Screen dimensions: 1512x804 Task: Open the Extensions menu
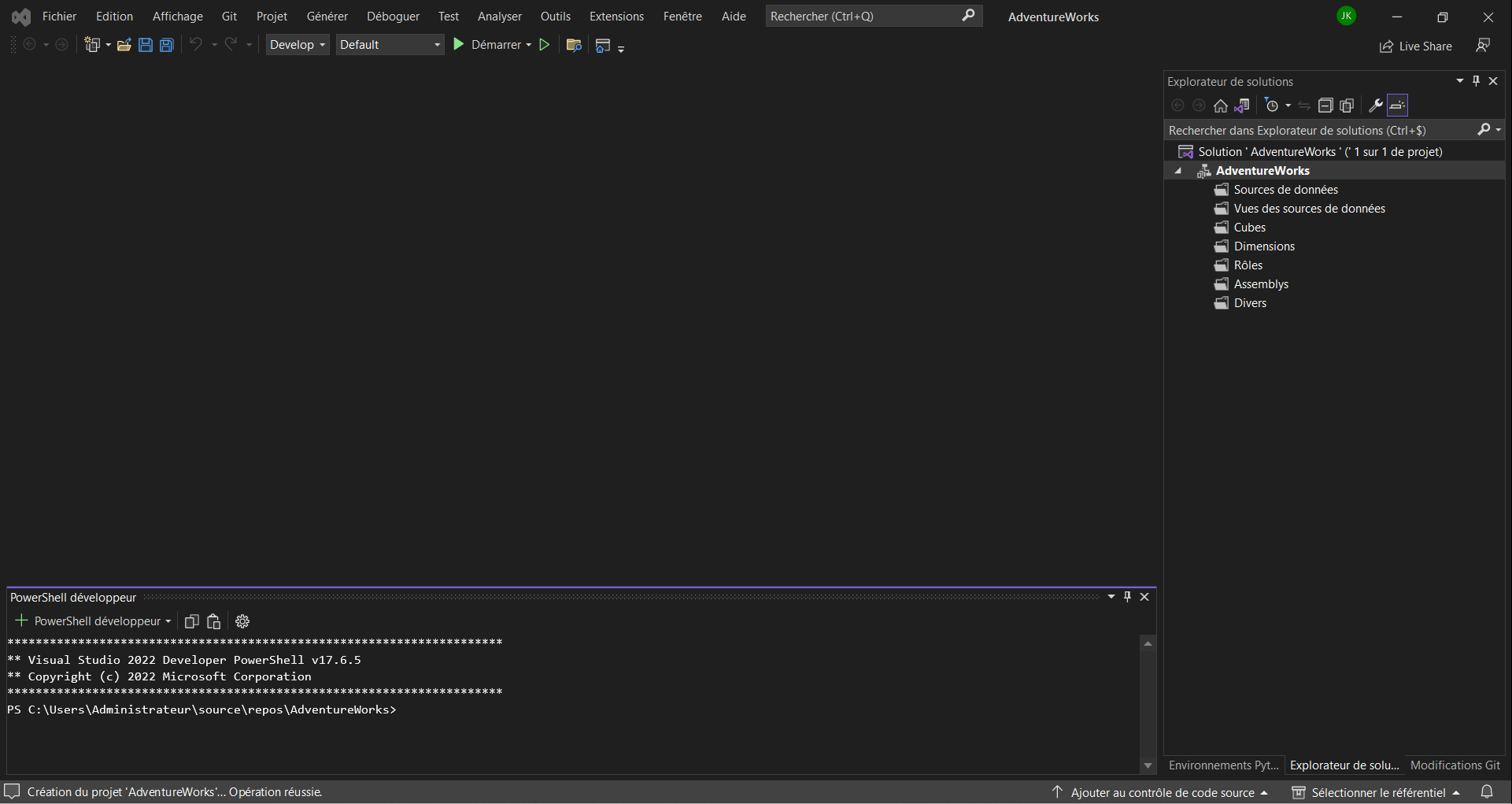[x=616, y=17]
